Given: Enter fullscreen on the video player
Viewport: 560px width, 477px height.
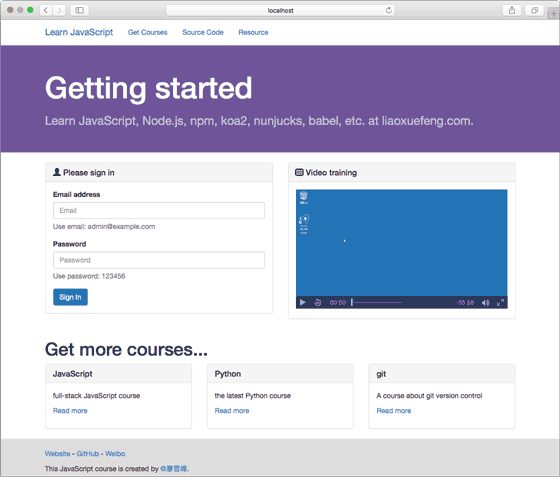Looking at the screenshot, I should pyautogui.click(x=500, y=302).
